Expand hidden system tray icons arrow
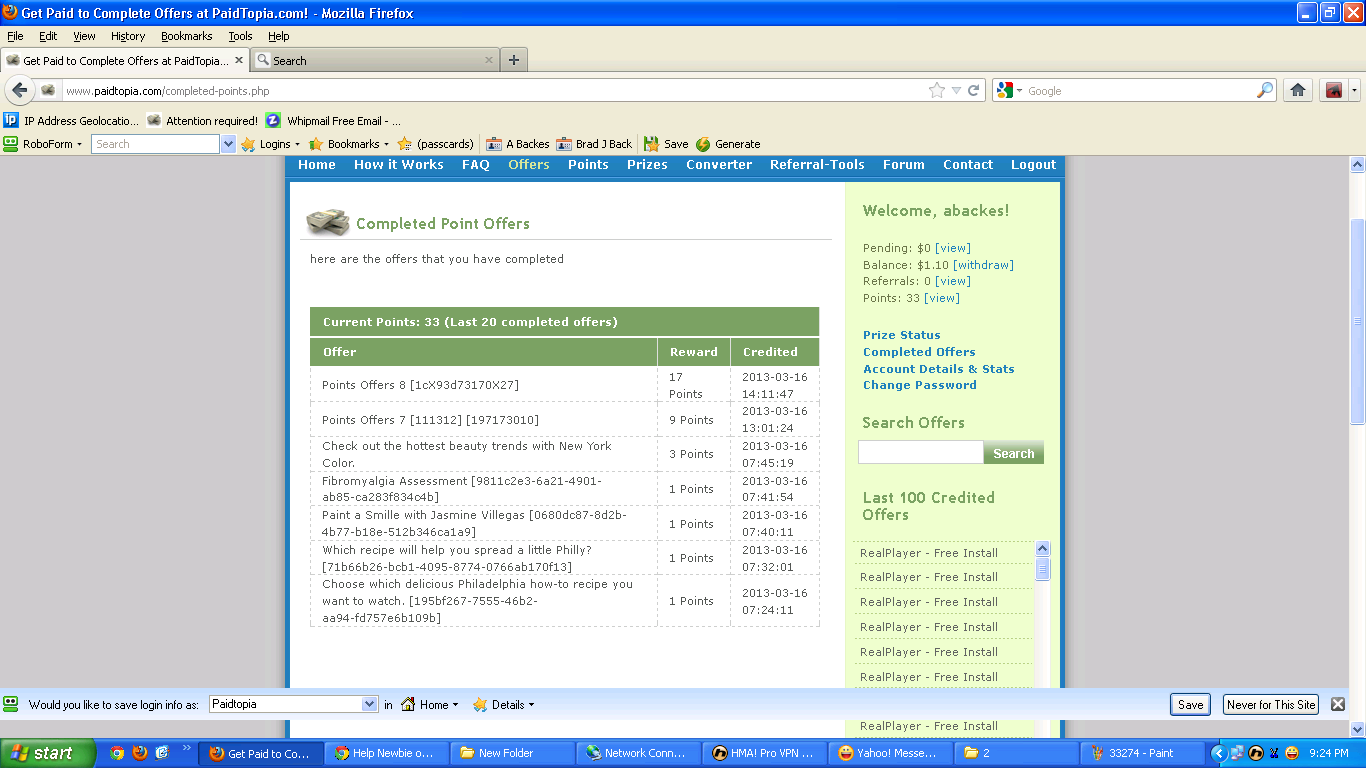Image resolution: width=1366 pixels, height=768 pixels. tap(1218, 753)
